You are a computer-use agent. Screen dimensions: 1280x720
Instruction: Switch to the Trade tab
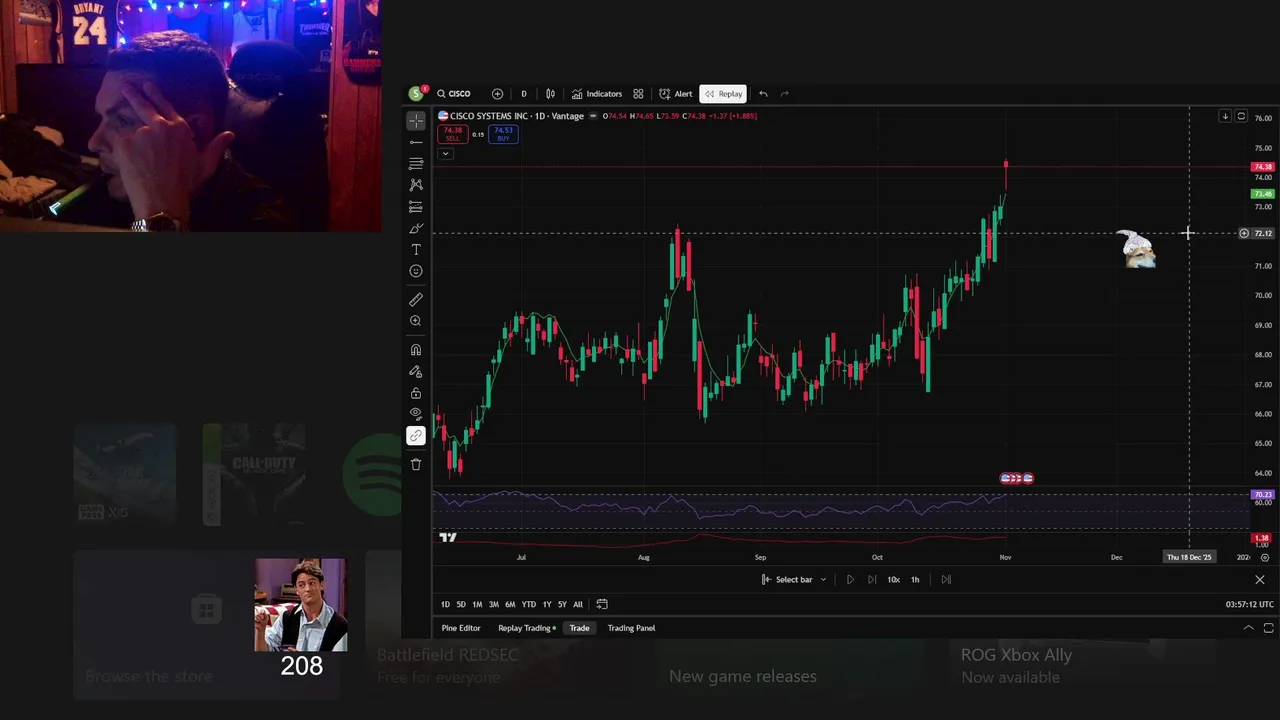point(580,628)
